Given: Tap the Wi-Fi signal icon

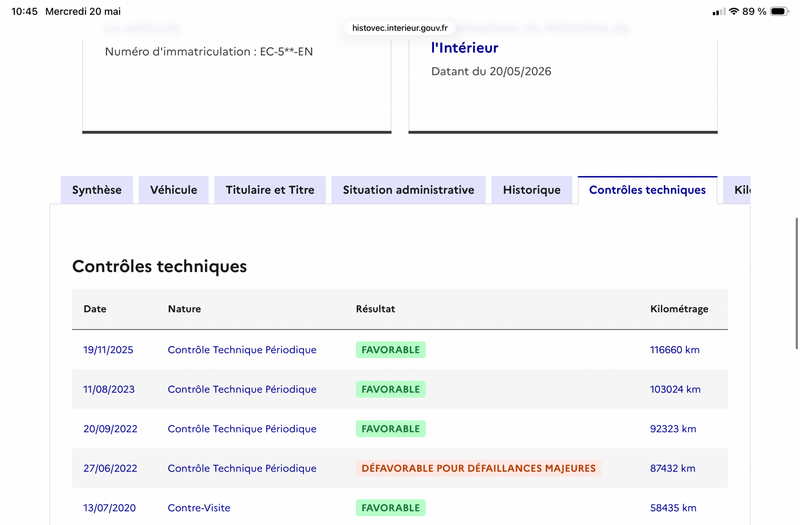Looking at the screenshot, I should [734, 11].
